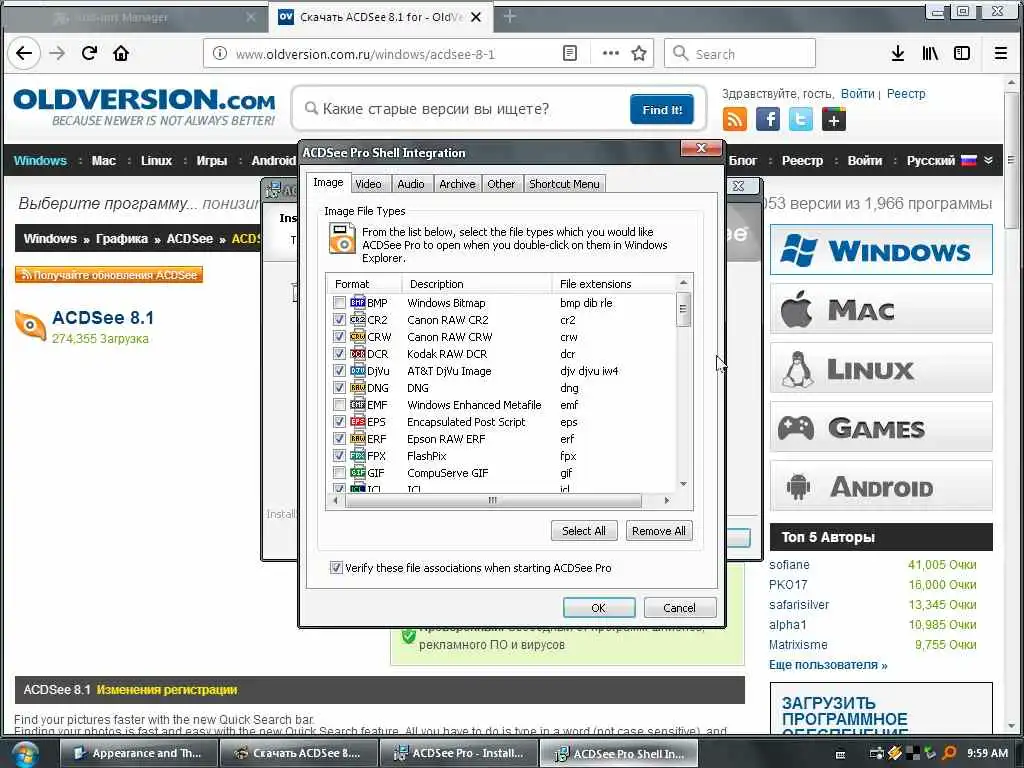Screen dimensions: 1024x768
Task: Uncheck the DCR file type checkbox
Action: click(339, 353)
